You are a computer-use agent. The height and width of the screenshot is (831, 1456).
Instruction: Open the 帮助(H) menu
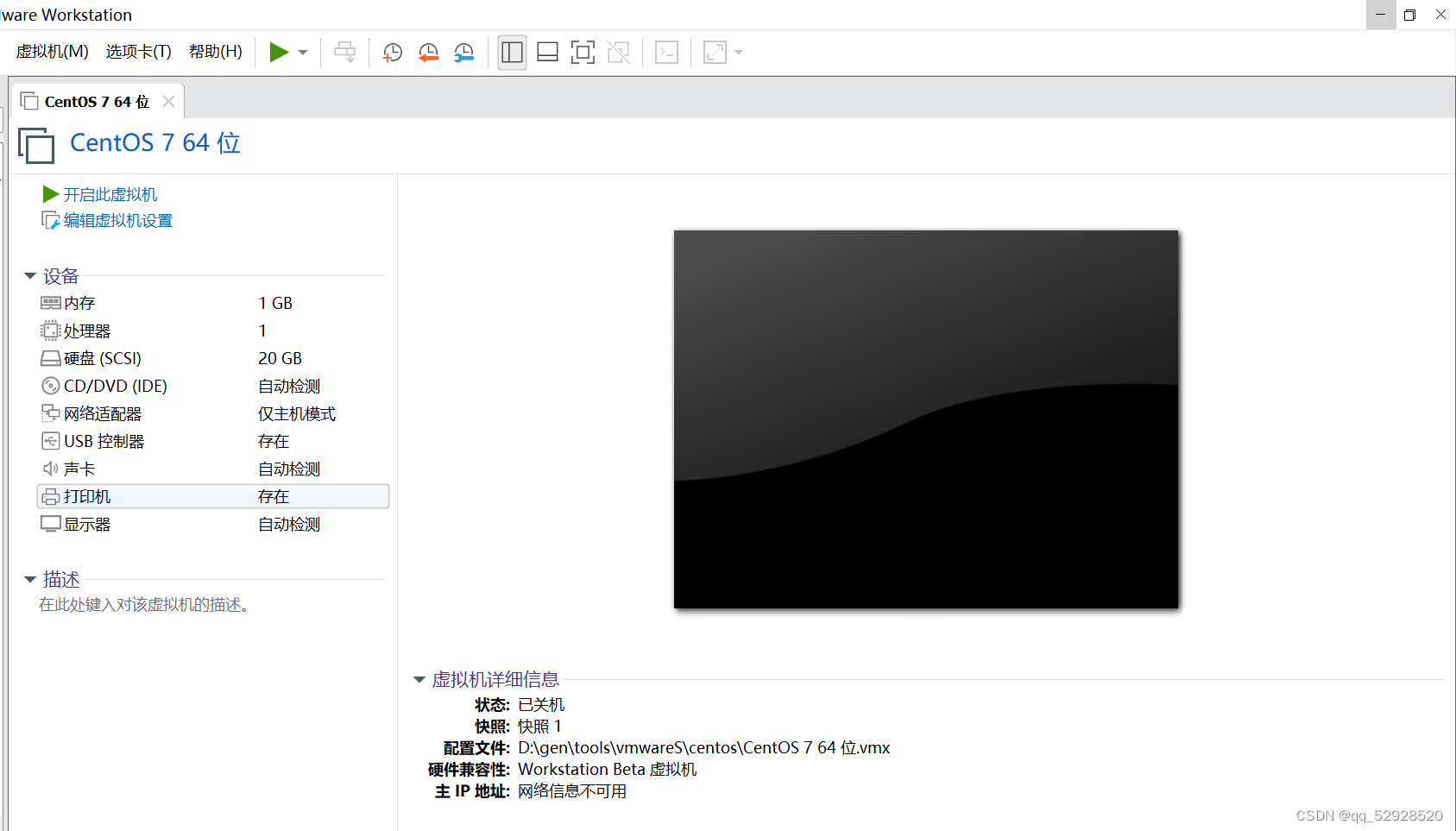pos(216,52)
